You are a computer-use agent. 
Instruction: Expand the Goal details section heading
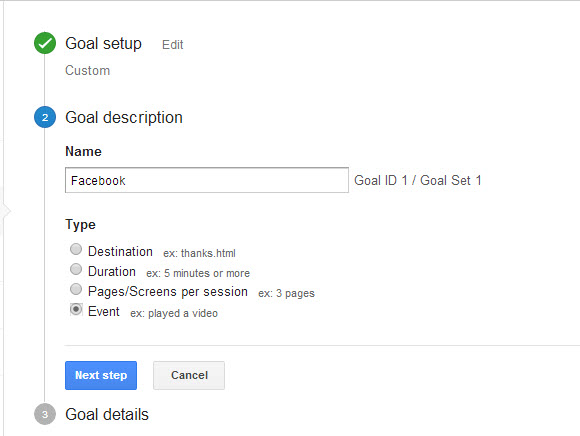click(x=107, y=414)
